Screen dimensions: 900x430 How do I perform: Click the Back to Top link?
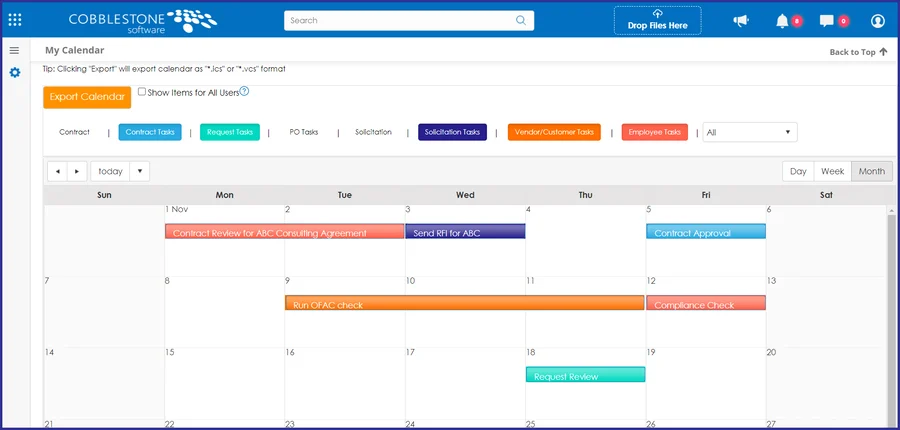click(858, 52)
